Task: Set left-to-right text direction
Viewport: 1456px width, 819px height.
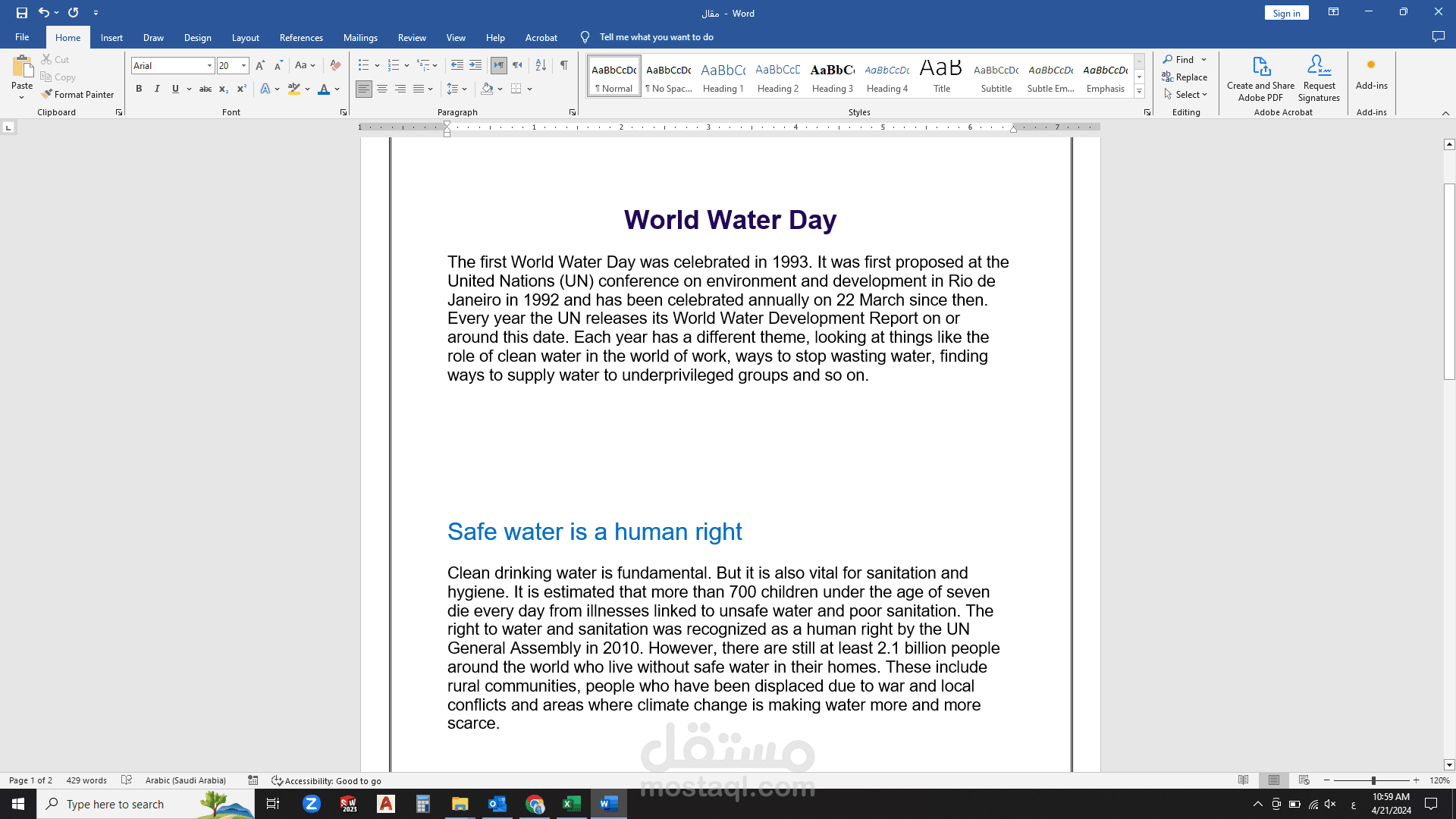Action: 498,66
